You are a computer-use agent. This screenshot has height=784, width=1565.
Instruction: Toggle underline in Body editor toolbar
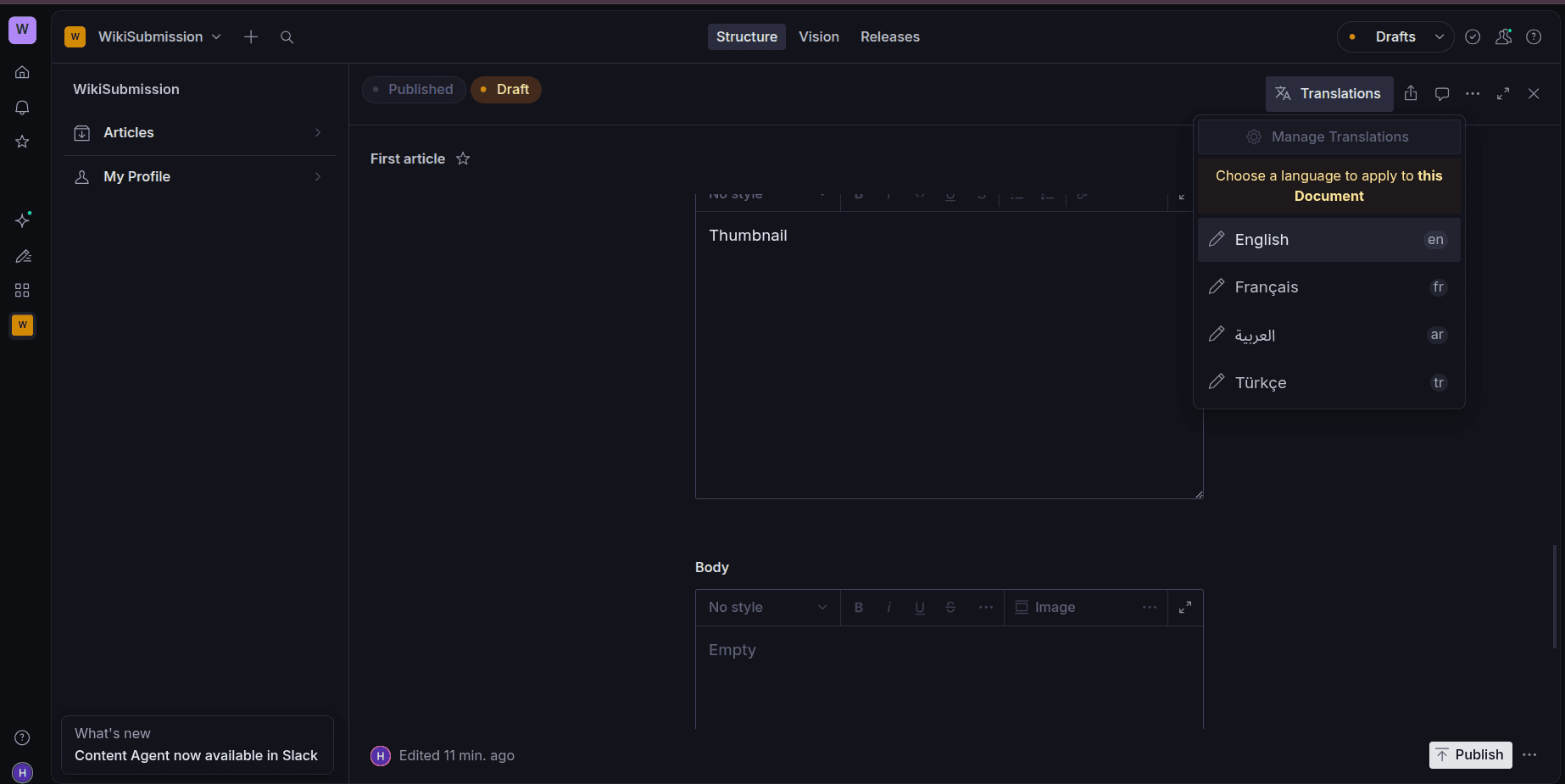point(920,608)
